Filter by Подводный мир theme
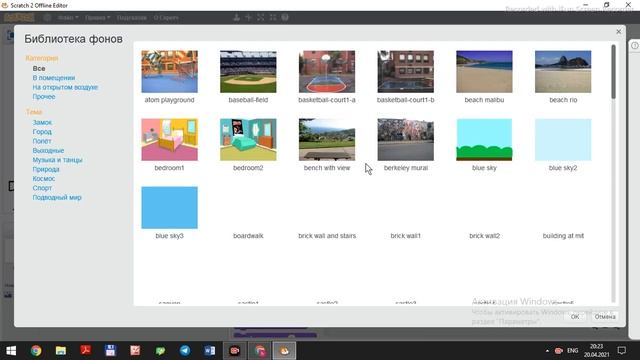 click(x=57, y=198)
